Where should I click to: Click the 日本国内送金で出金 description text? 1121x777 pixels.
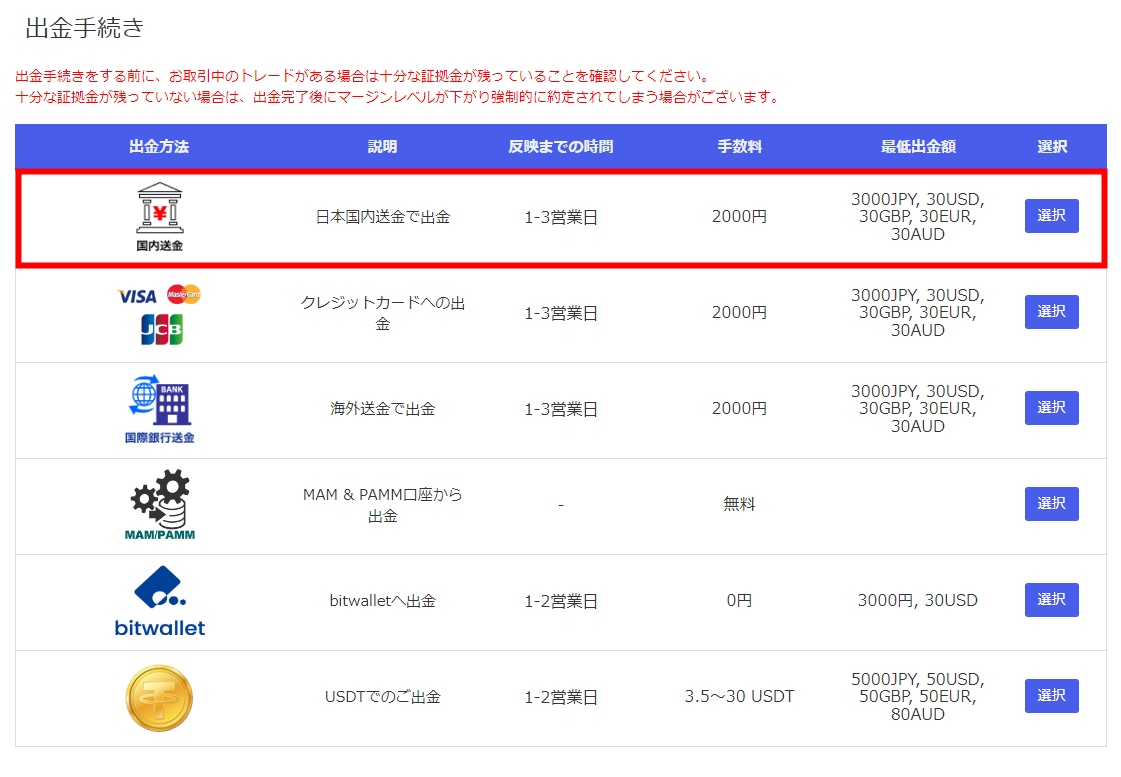coord(382,217)
